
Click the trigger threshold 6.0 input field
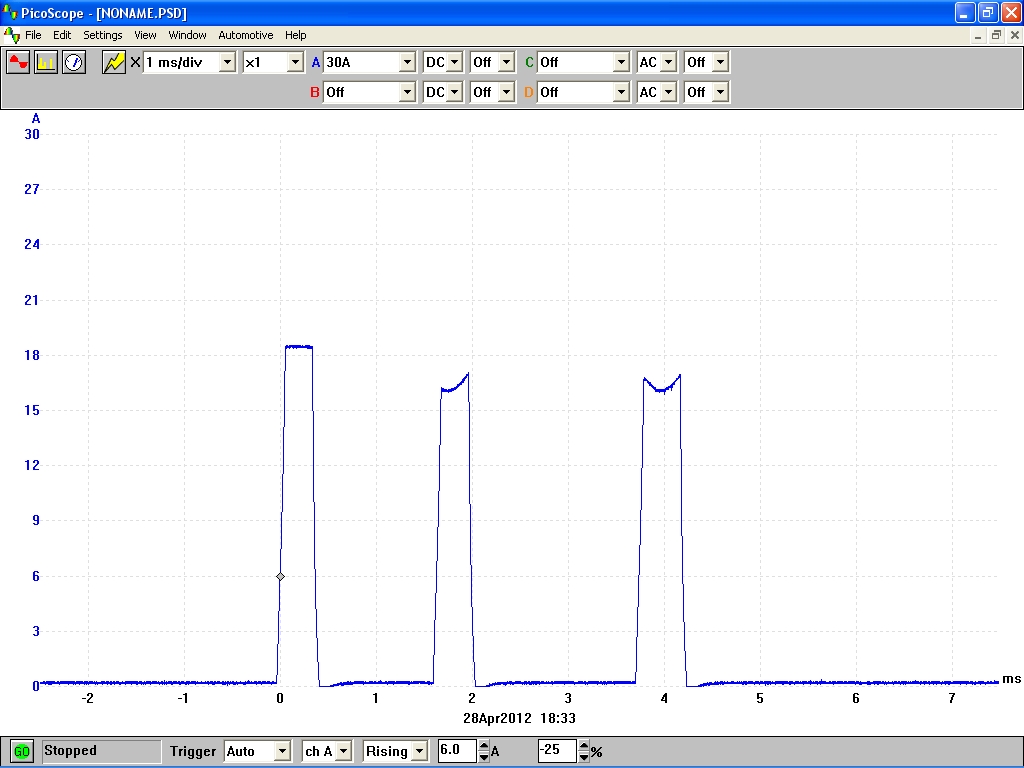[457, 751]
